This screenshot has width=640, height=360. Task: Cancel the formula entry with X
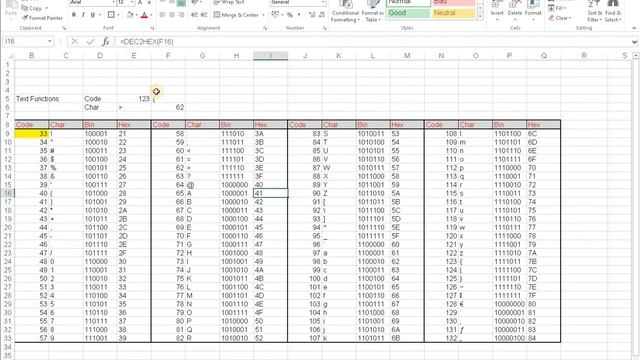[75, 42]
